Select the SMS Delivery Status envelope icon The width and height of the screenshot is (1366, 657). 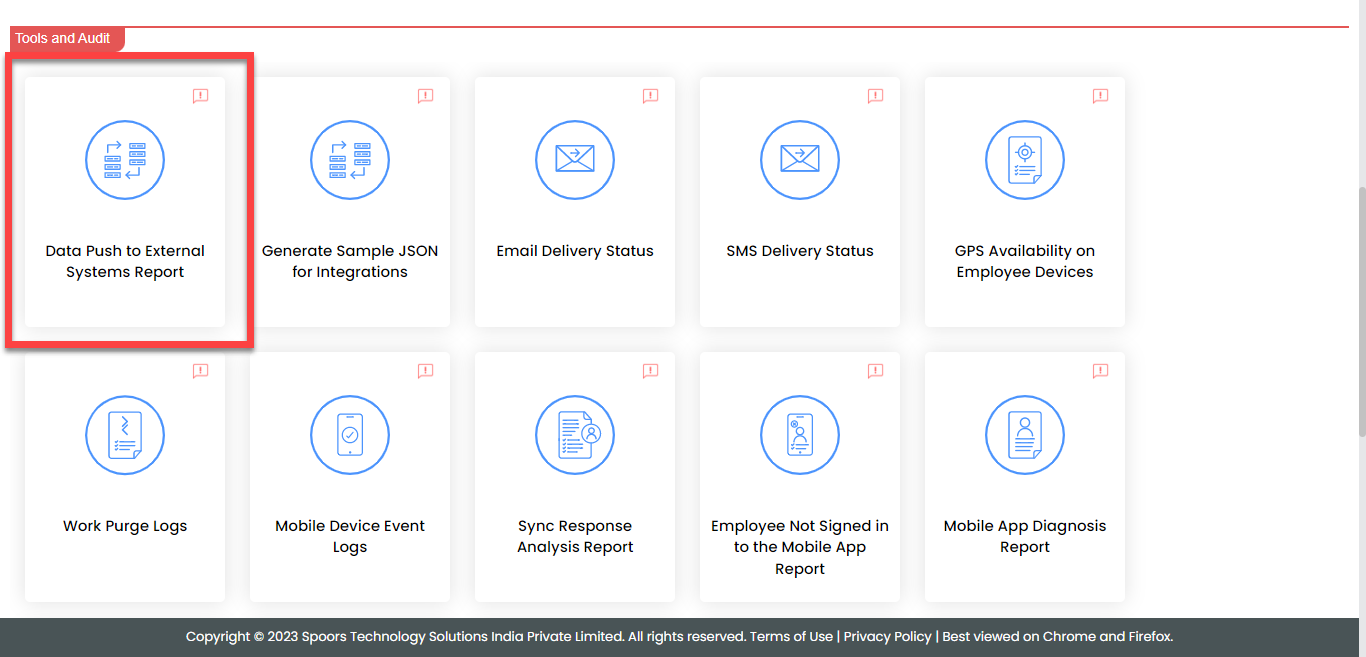click(x=800, y=160)
